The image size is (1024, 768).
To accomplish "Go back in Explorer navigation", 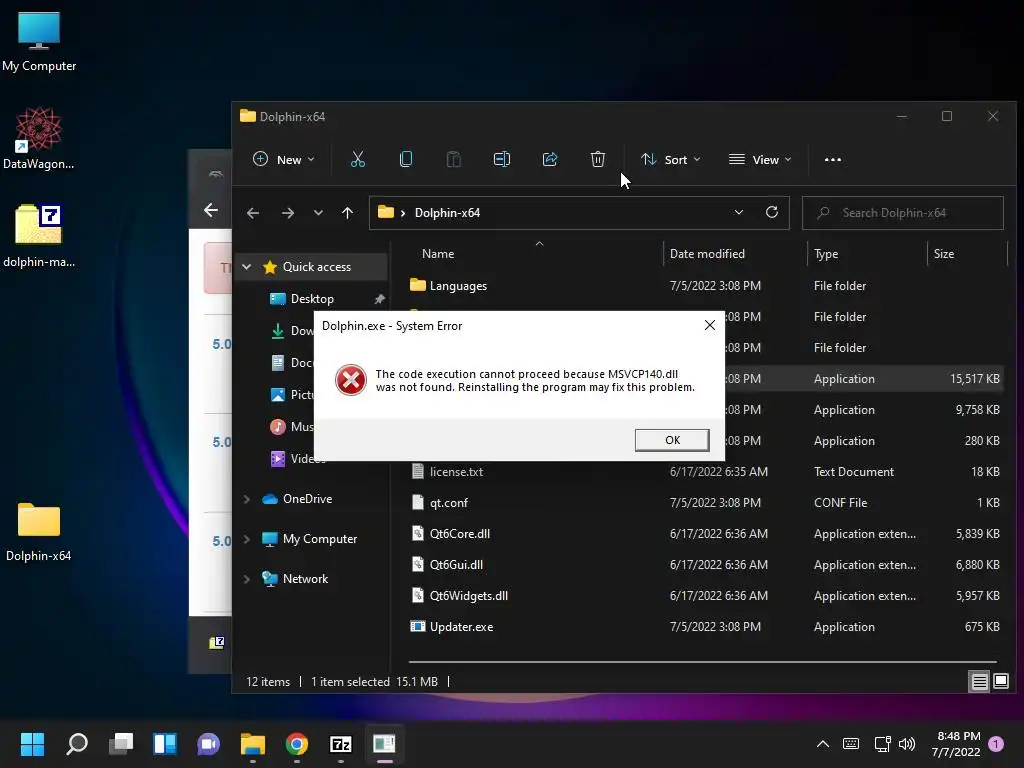I will [253, 213].
